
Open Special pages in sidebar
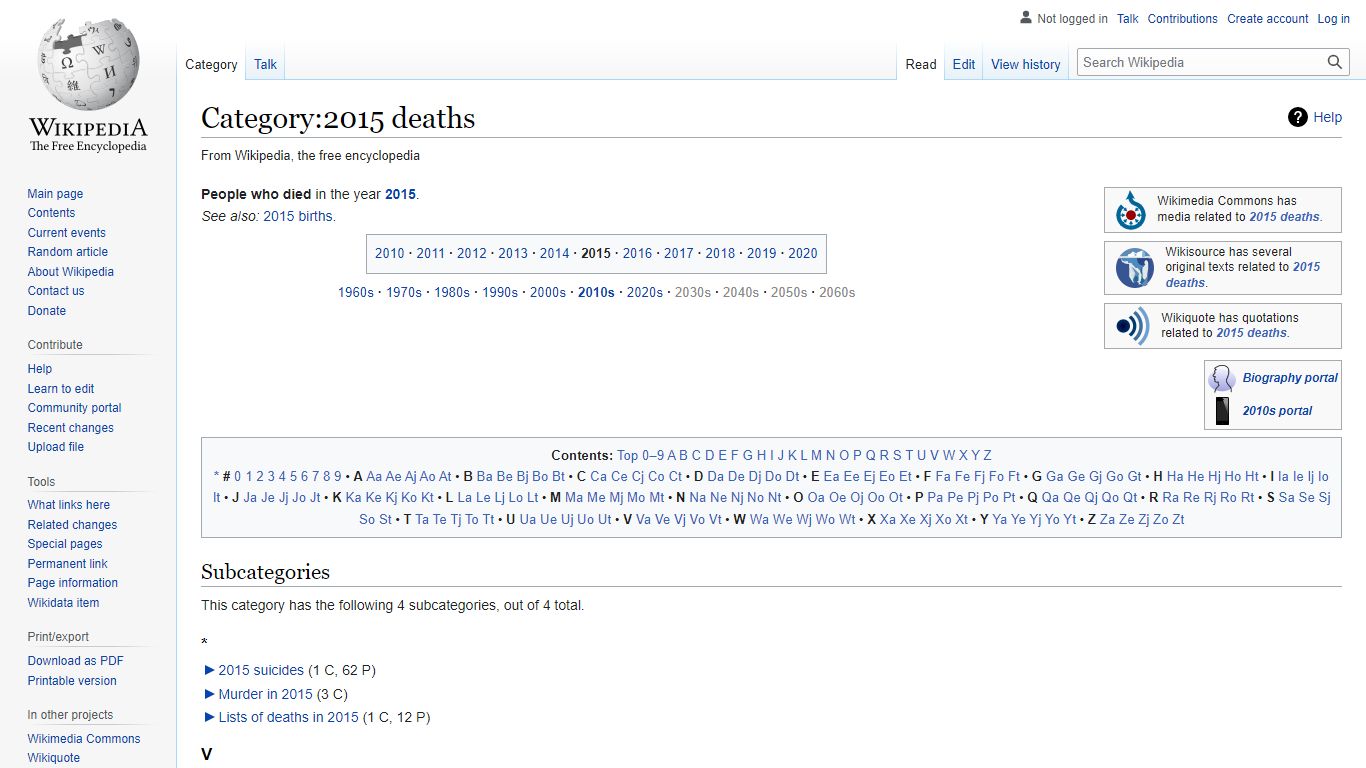point(65,544)
